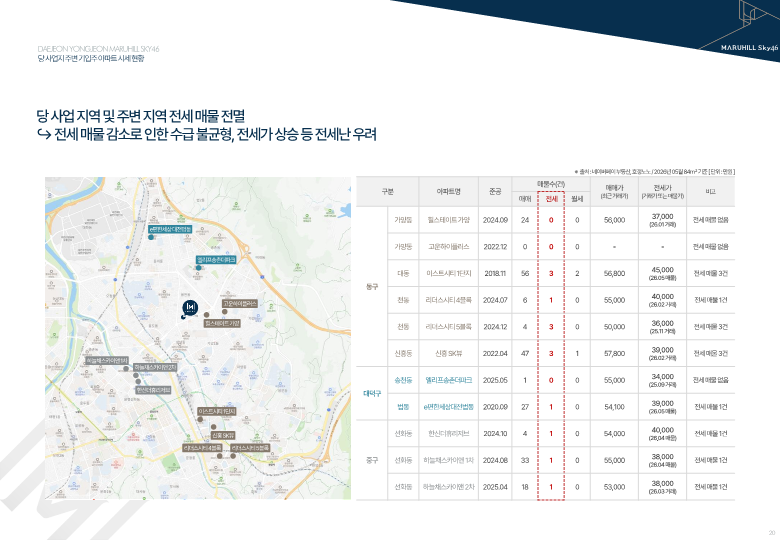Click the 중구 district cell
Screen dimensions: 780x540
pos(372,460)
